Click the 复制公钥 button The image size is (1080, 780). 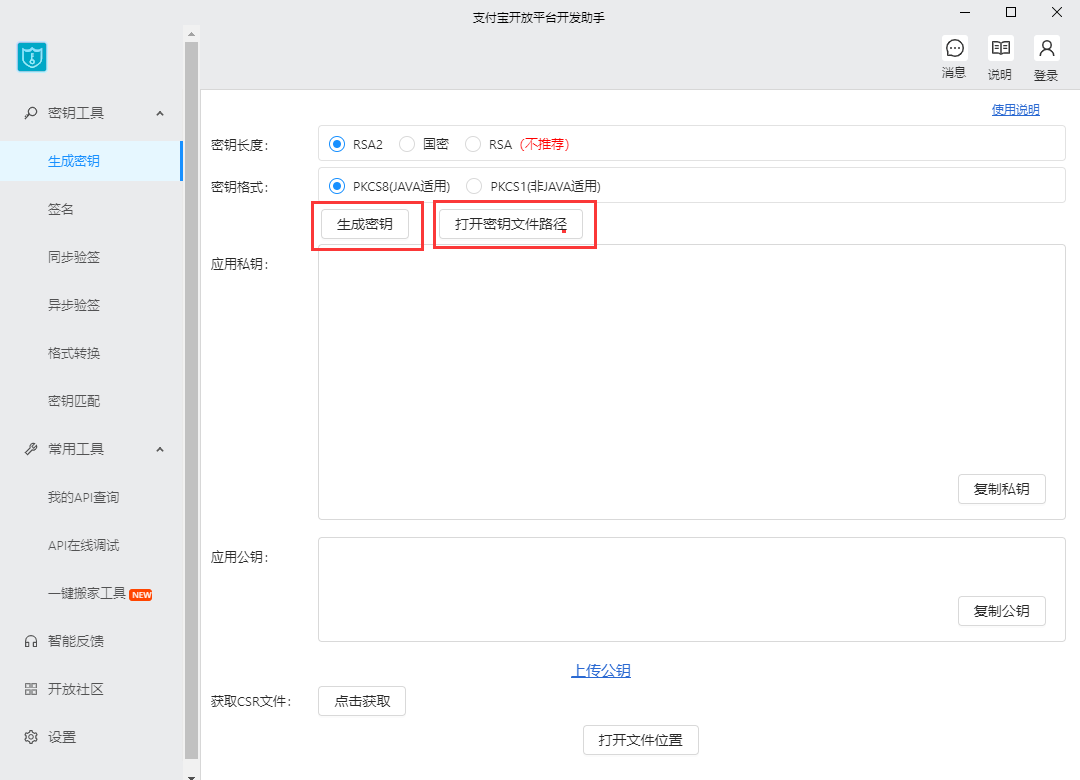[1001, 611]
